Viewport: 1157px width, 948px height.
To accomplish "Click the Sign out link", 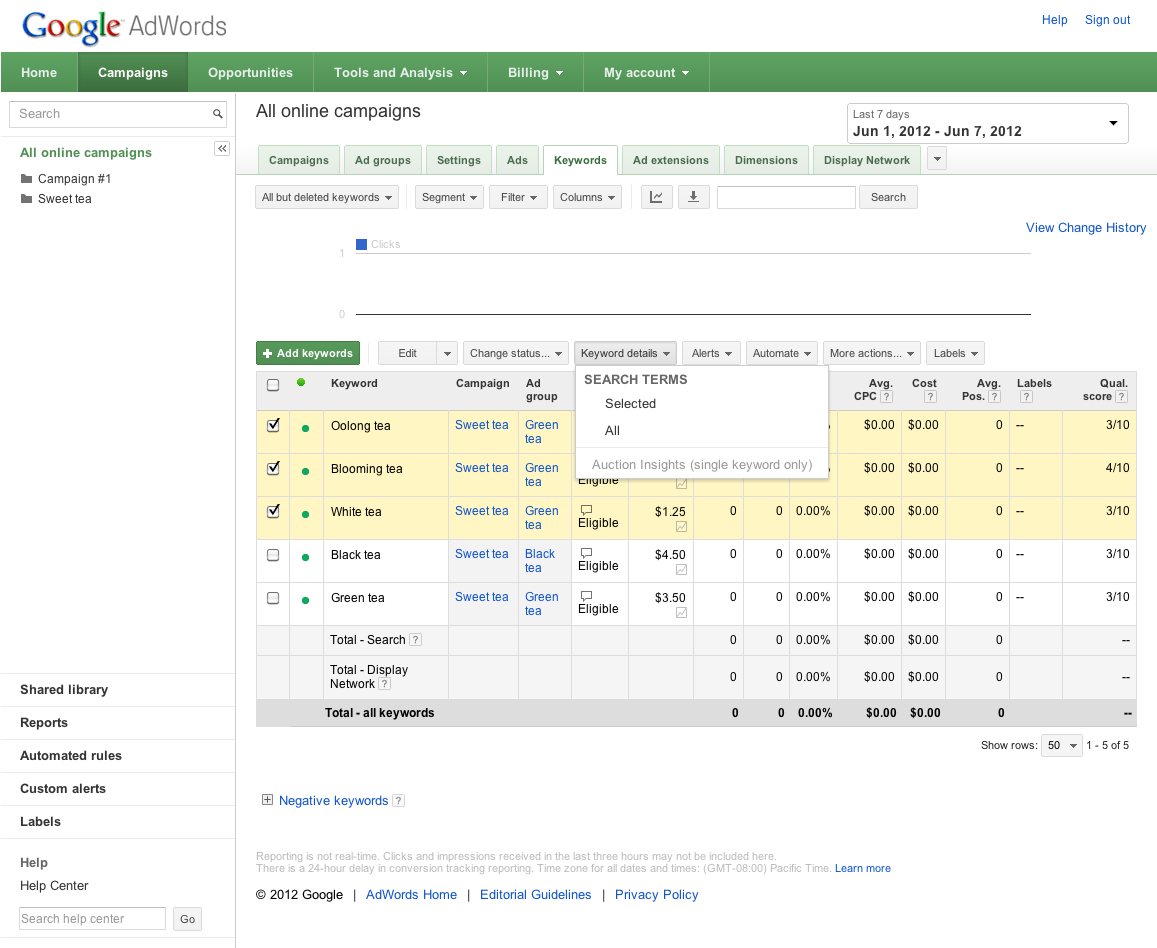I will click(x=1108, y=20).
